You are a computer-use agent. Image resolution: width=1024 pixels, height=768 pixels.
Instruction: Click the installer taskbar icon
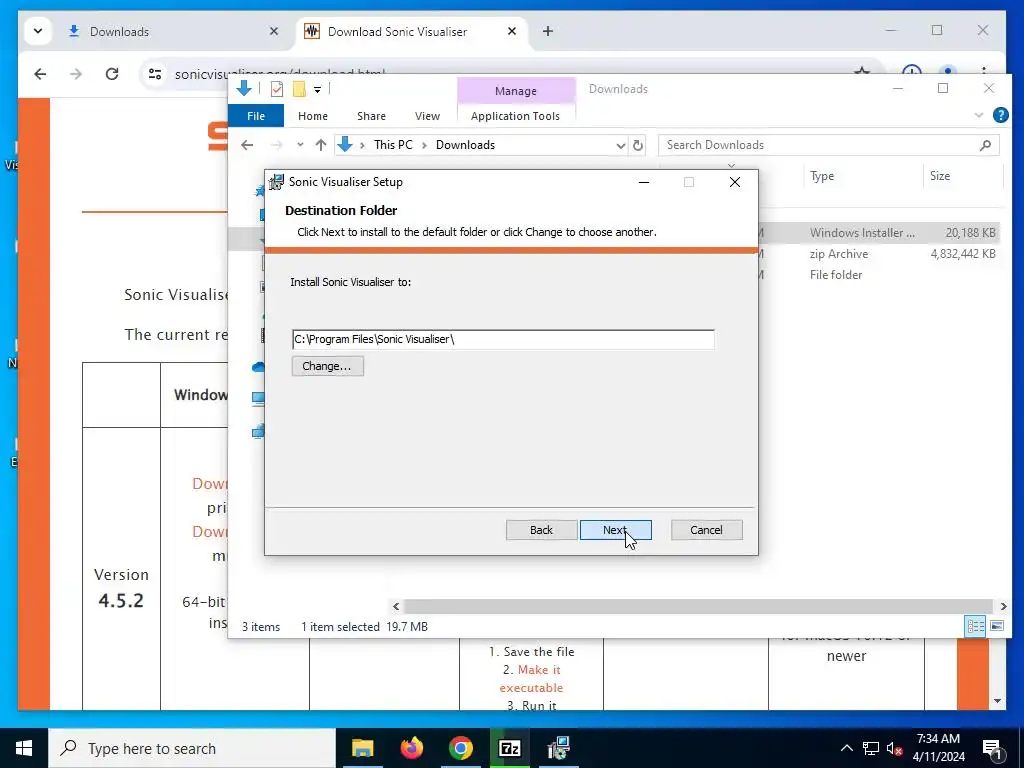click(559, 748)
